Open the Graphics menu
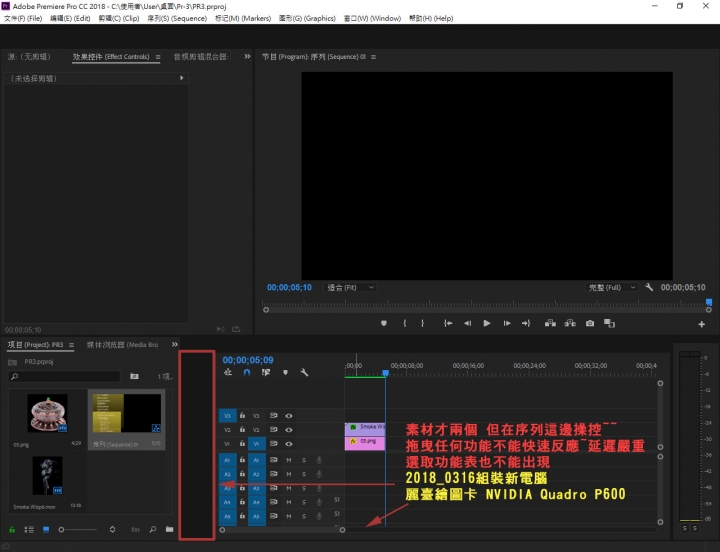This screenshot has height=552, width=720. pyautogui.click(x=307, y=18)
